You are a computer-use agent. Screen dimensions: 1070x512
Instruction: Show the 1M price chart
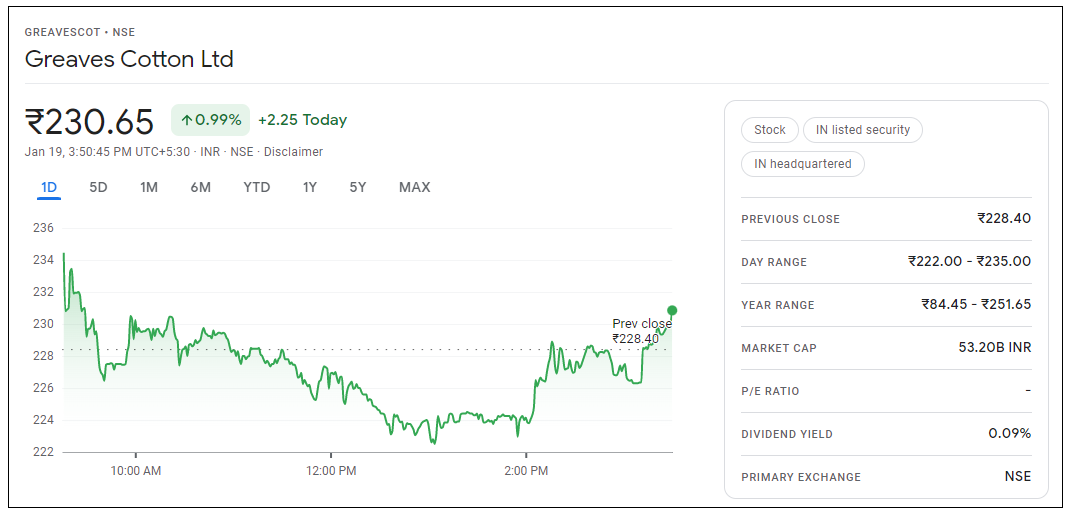149,187
